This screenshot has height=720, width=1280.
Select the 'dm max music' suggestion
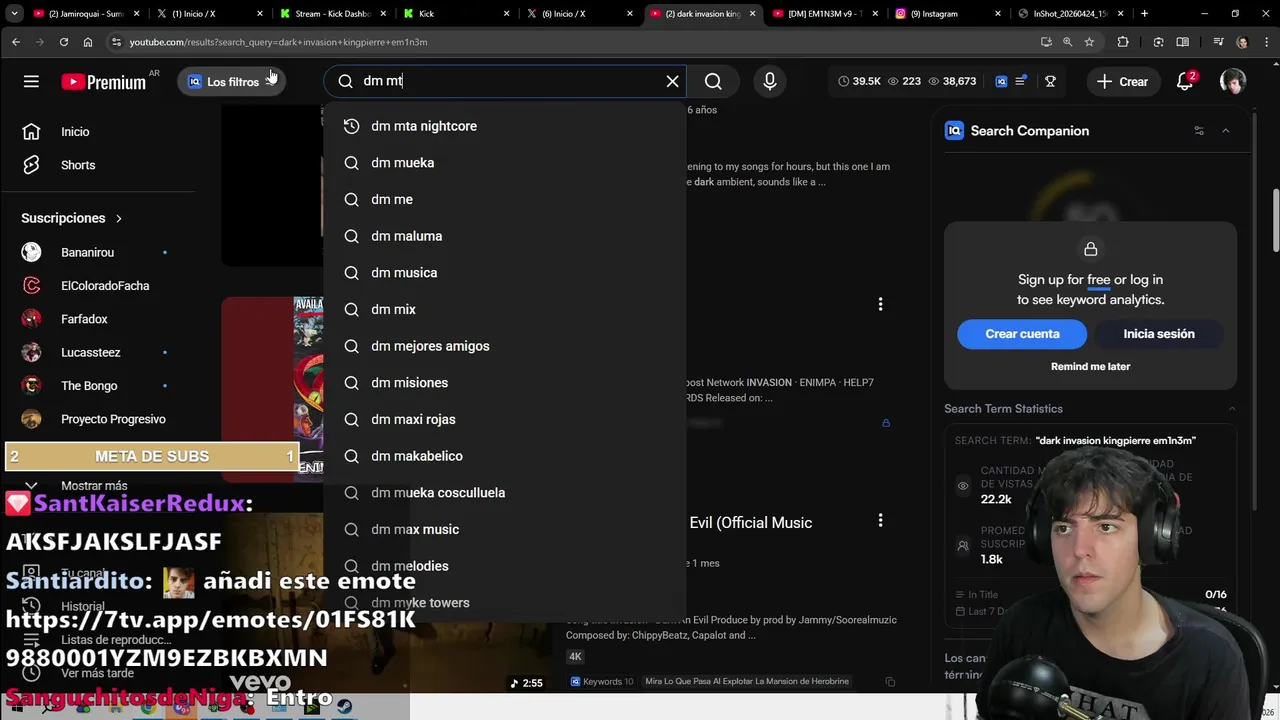(505, 529)
